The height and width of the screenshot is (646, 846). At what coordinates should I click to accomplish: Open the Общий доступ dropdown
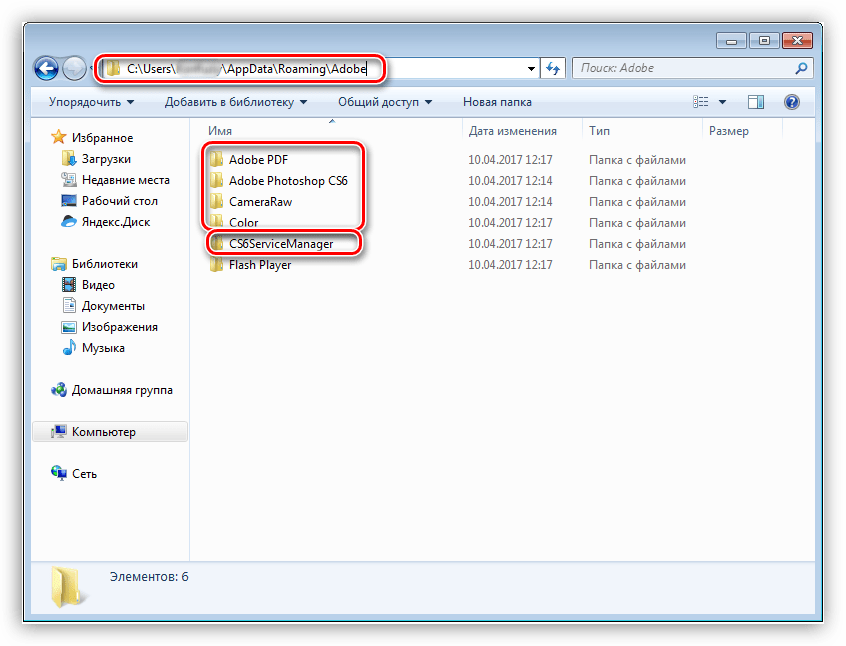click(385, 102)
